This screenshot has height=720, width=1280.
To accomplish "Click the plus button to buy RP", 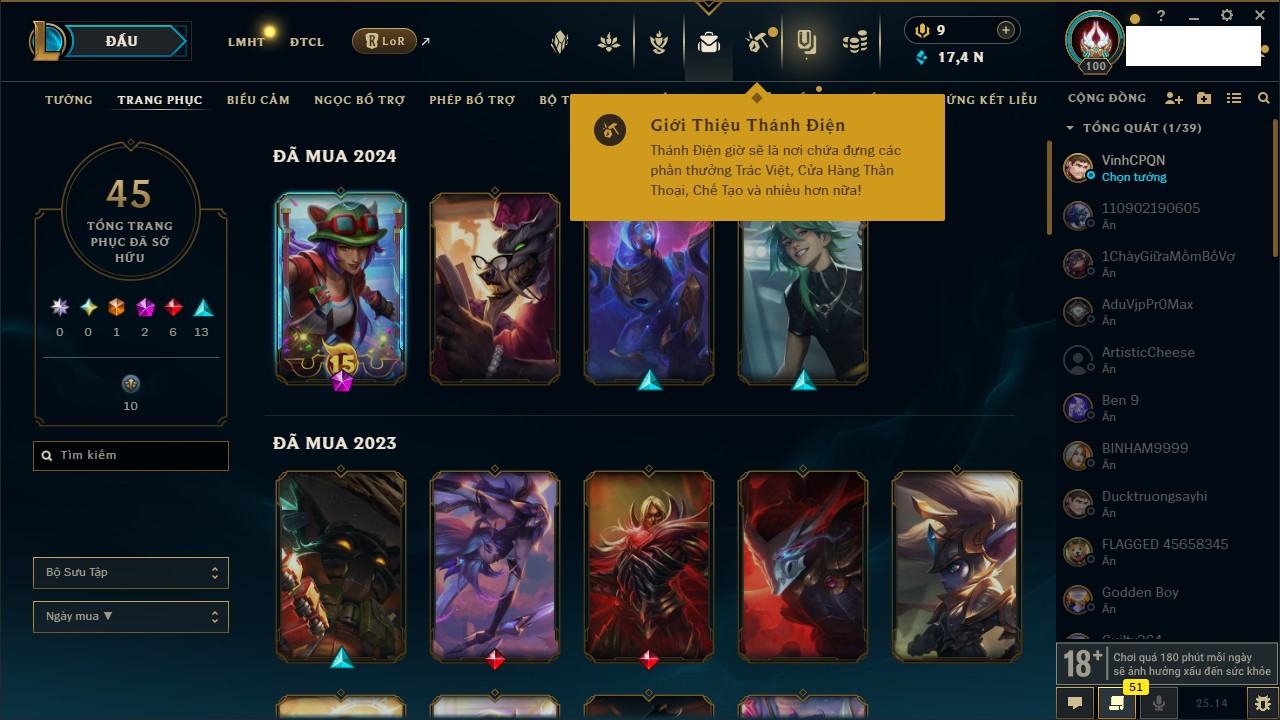I will click(x=1006, y=30).
